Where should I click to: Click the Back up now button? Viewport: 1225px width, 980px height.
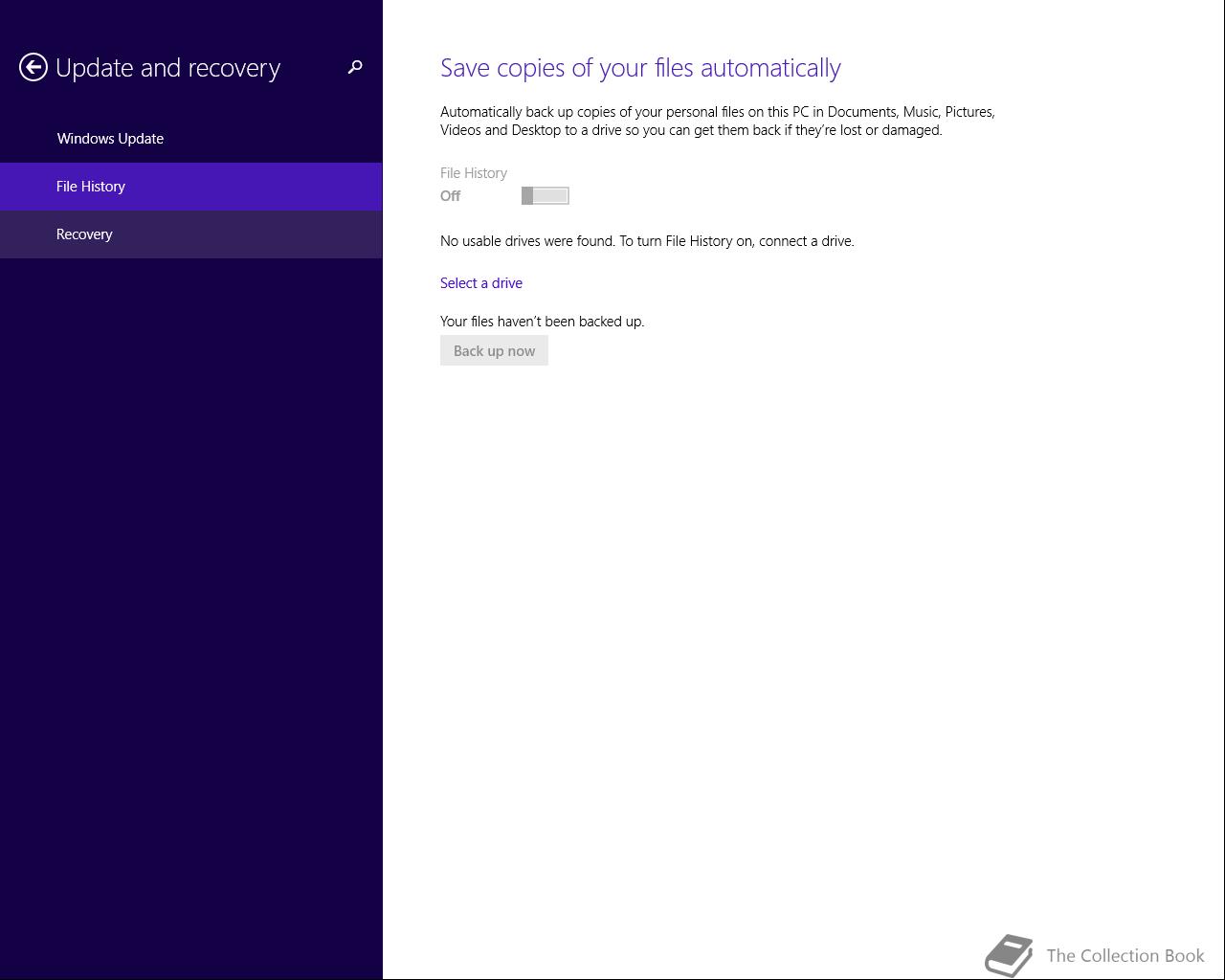(494, 350)
